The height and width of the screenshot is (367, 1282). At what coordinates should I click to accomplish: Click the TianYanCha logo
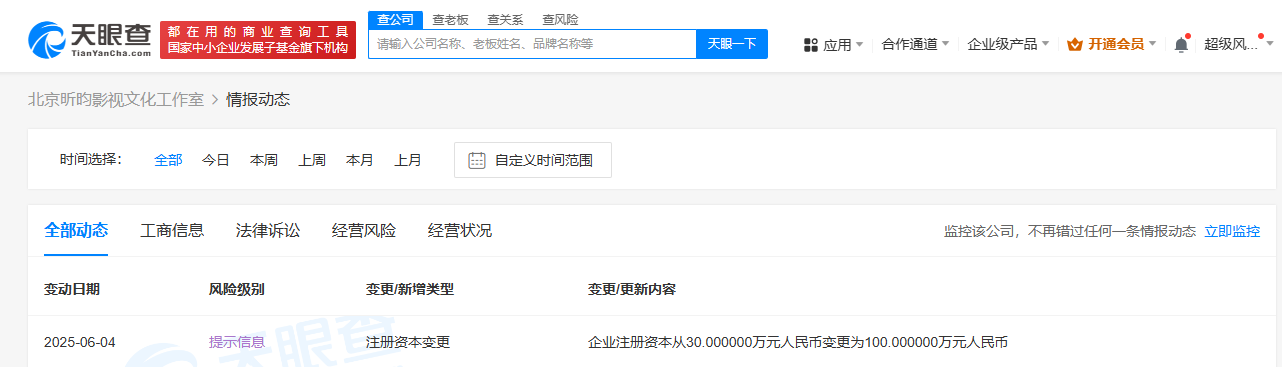tap(89, 39)
